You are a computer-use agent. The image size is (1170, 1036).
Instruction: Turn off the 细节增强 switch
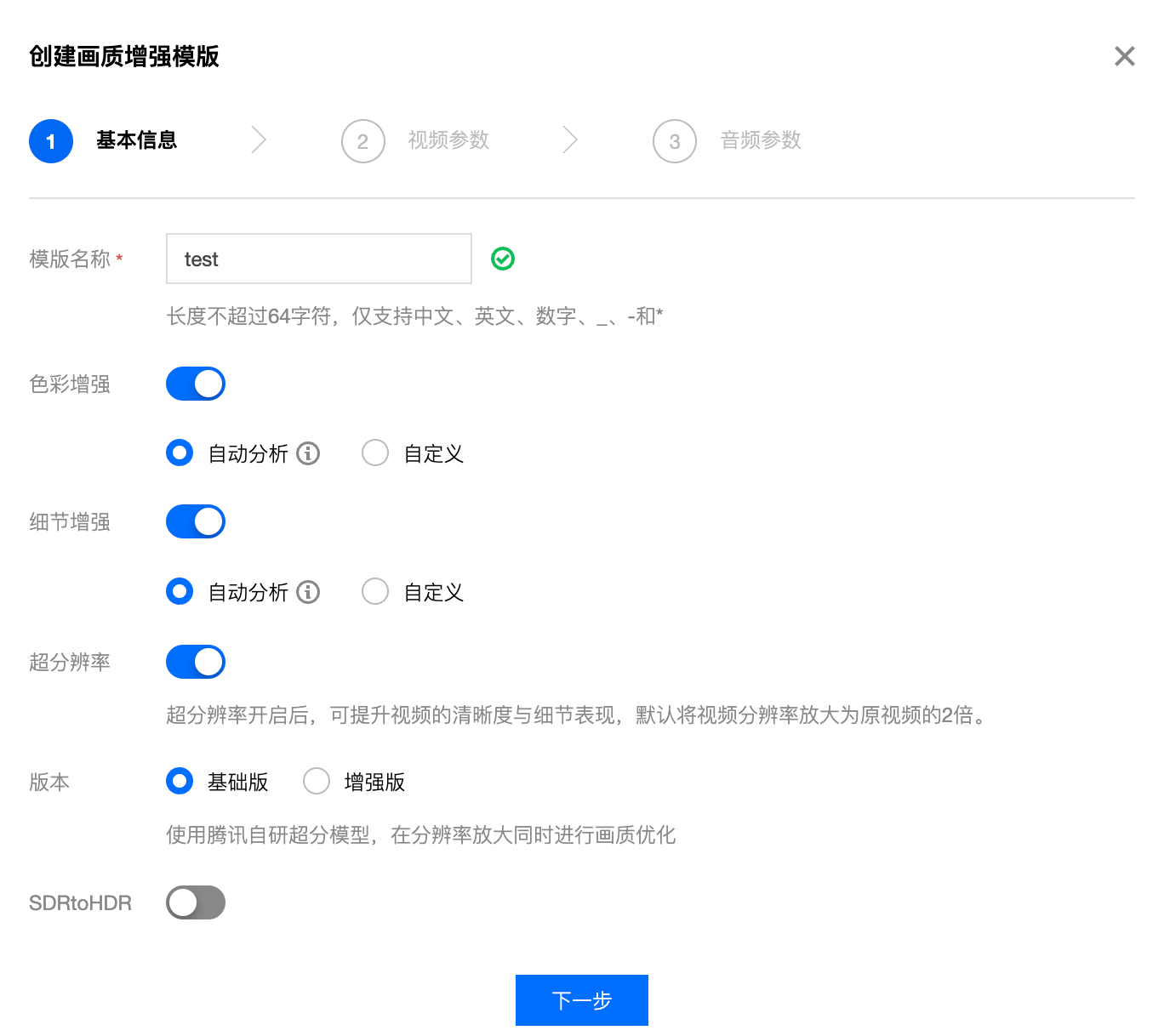[196, 521]
